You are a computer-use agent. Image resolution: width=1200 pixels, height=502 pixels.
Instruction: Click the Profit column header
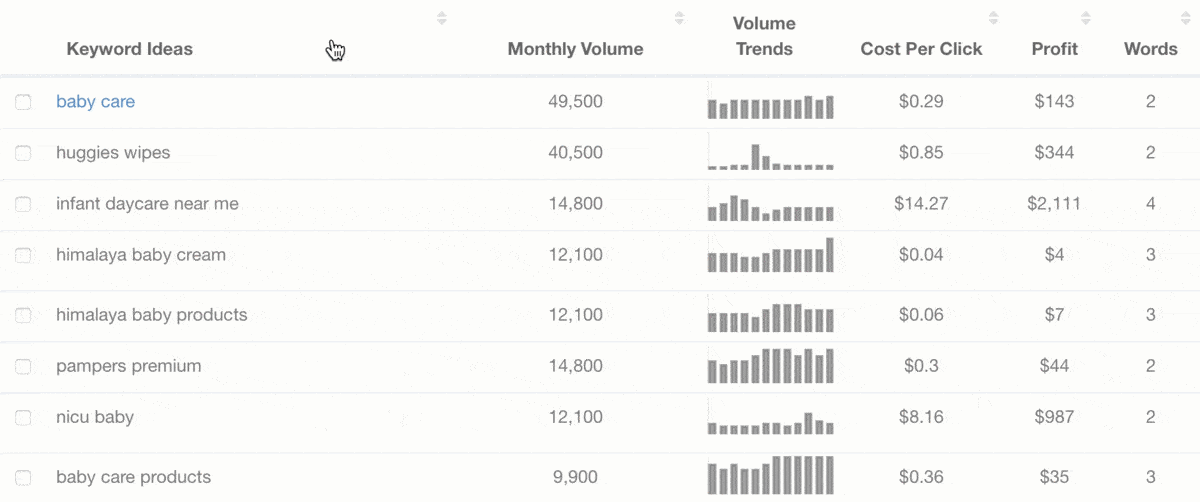tap(1054, 49)
